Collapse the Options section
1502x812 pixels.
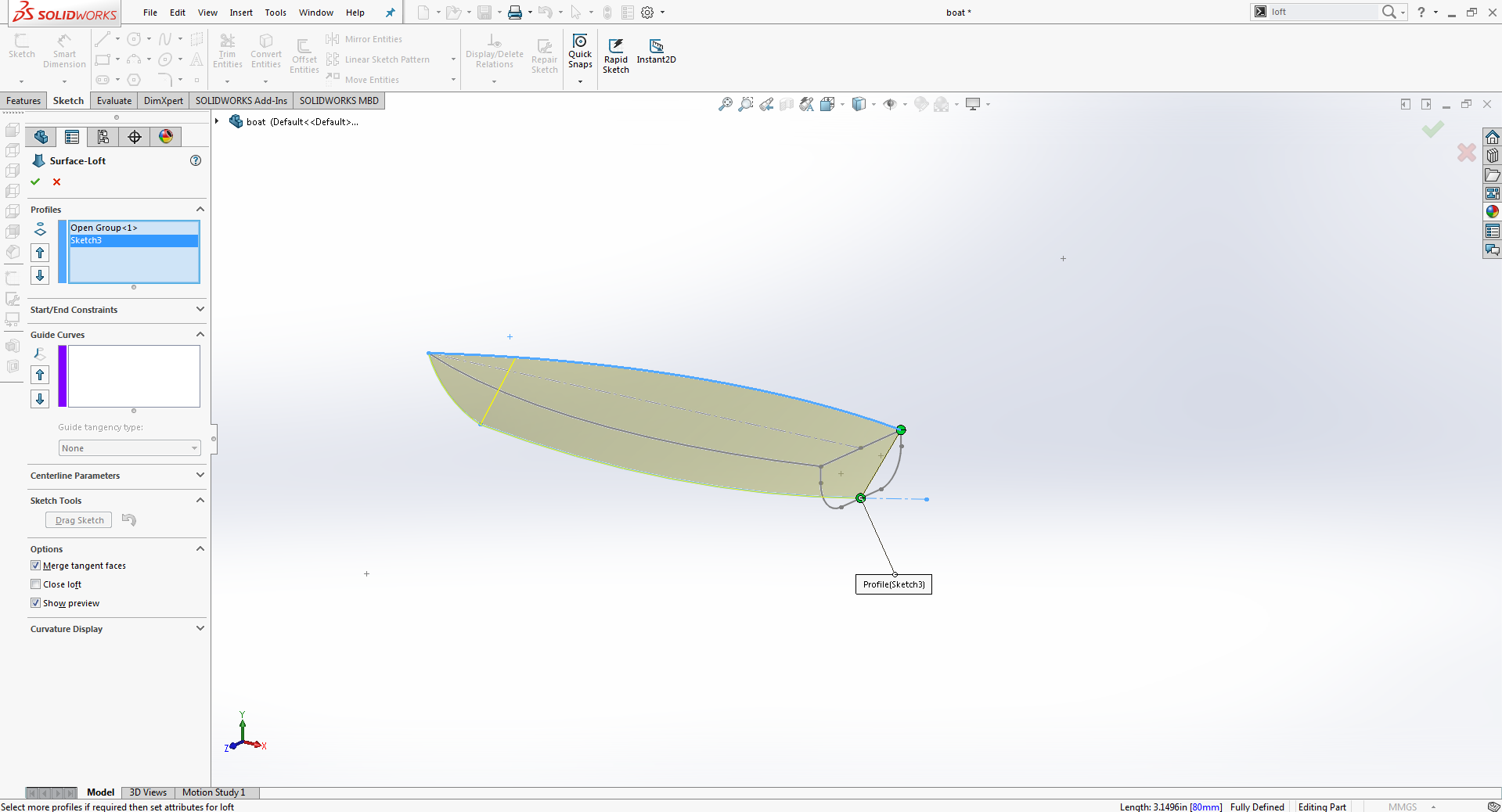(x=200, y=549)
